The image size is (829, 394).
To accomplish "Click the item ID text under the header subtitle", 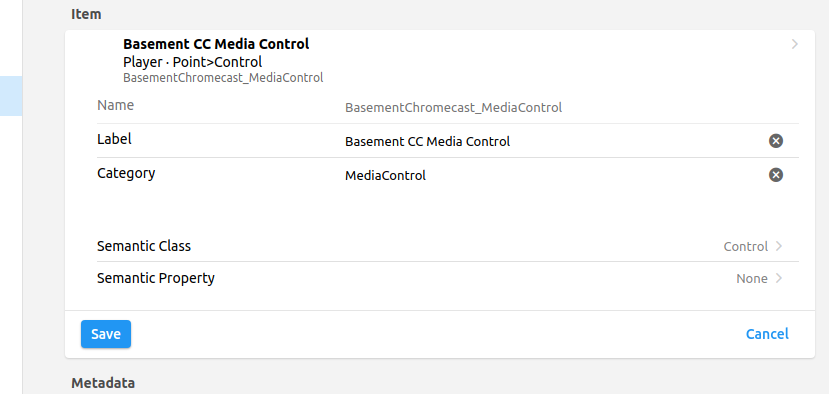I will (223, 78).
